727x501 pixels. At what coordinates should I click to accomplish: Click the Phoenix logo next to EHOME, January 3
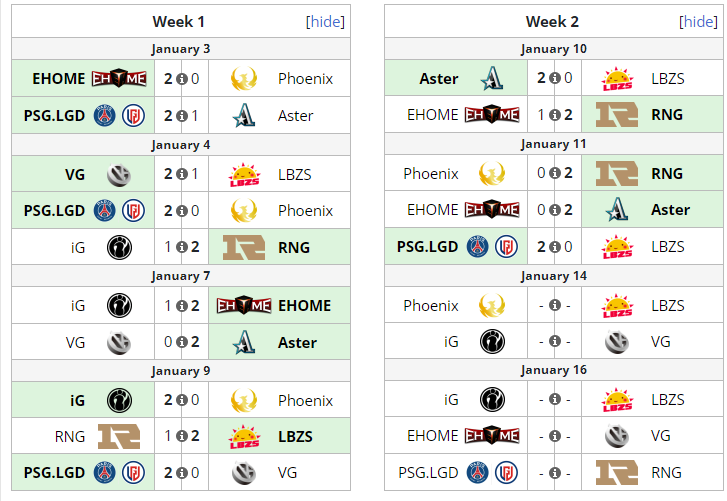click(244, 78)
